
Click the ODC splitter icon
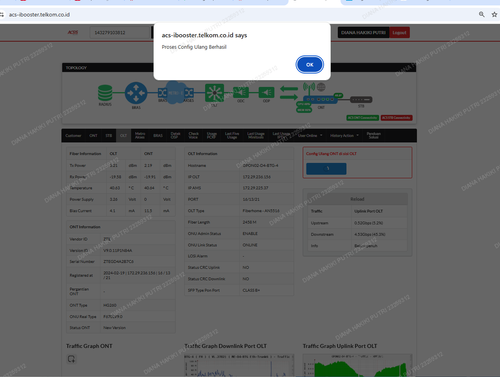click(x=241, y=92)
